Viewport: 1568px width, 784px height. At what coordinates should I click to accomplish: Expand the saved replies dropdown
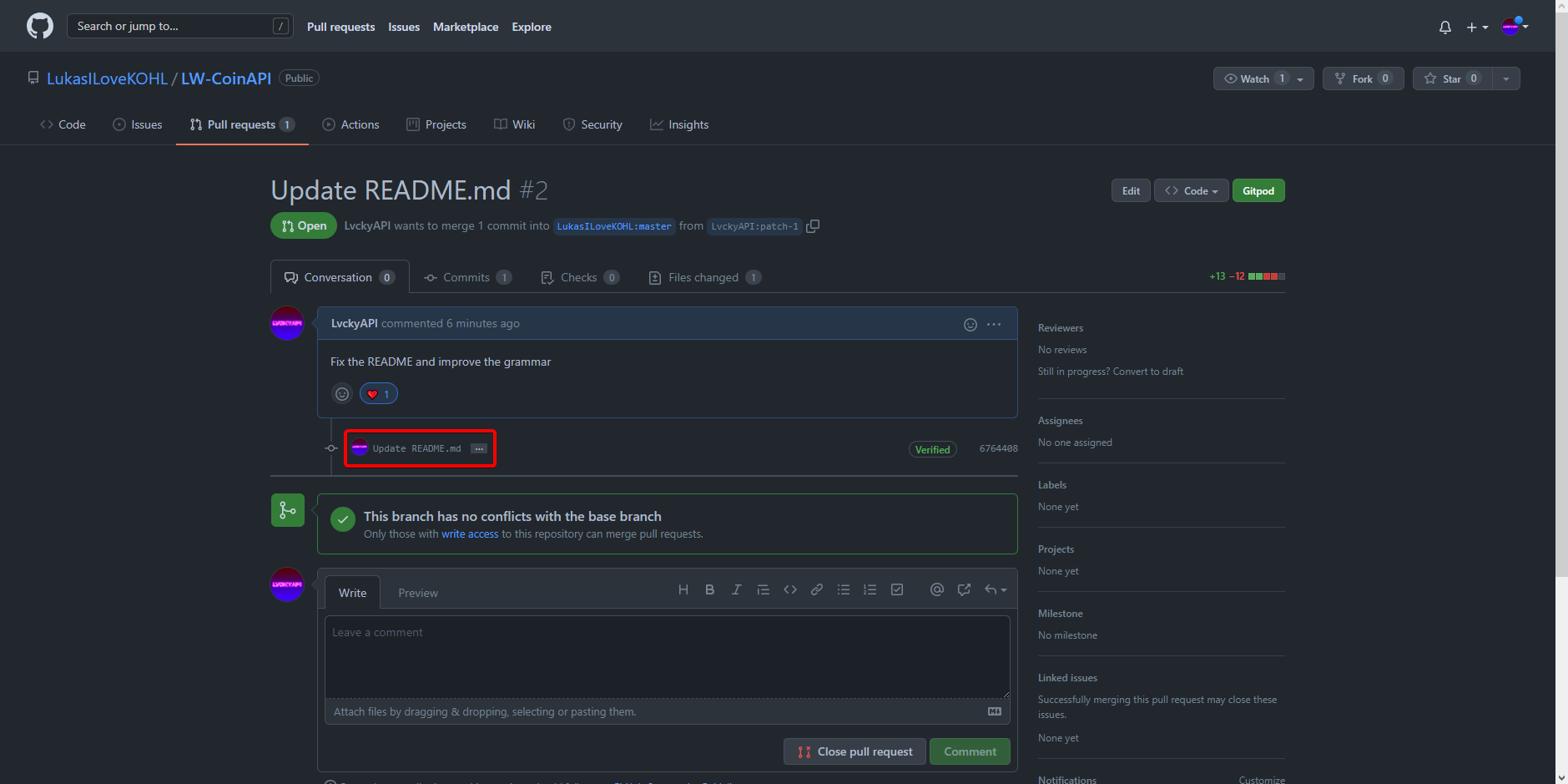click(x=995, y=589)
